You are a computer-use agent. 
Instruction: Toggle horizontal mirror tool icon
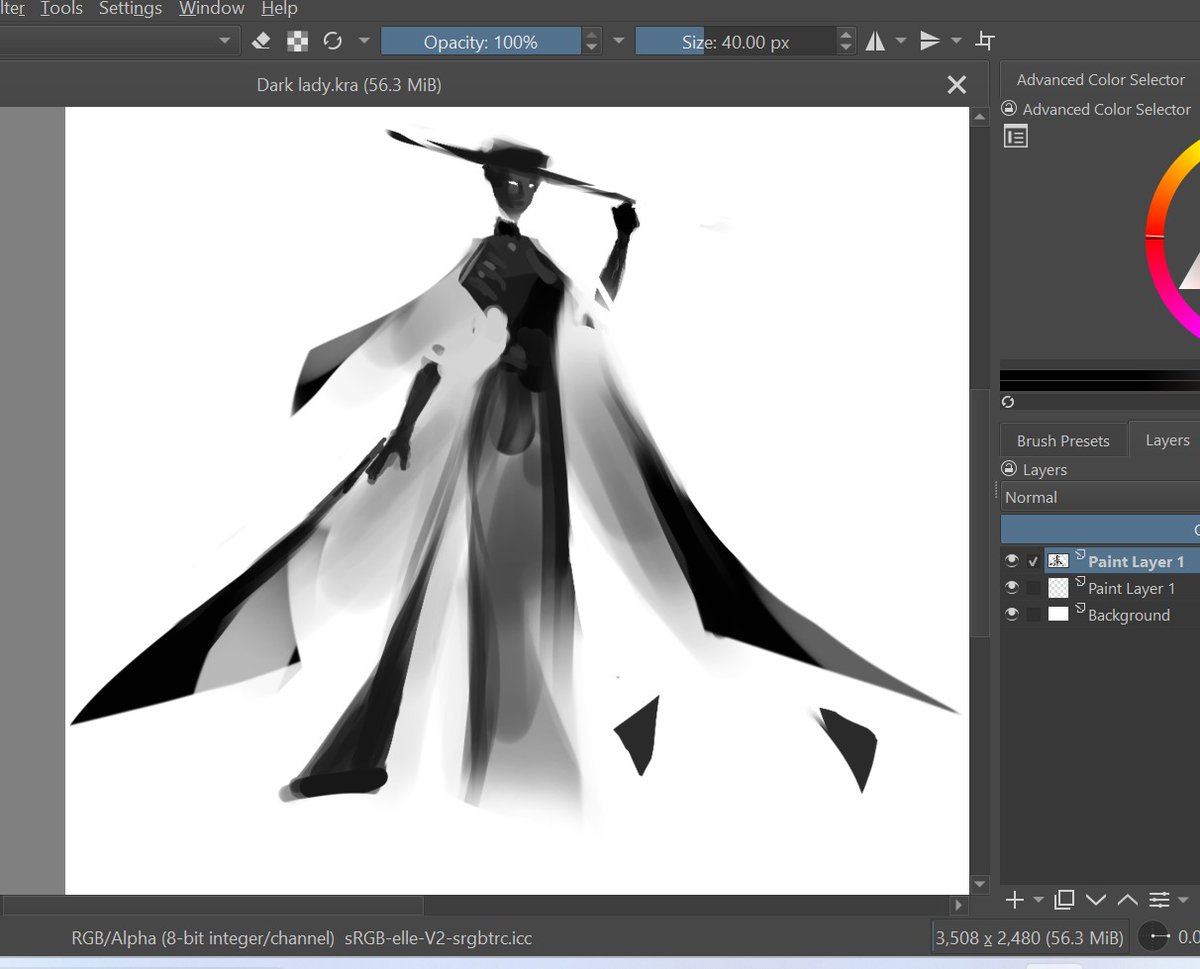coord(875,41)
